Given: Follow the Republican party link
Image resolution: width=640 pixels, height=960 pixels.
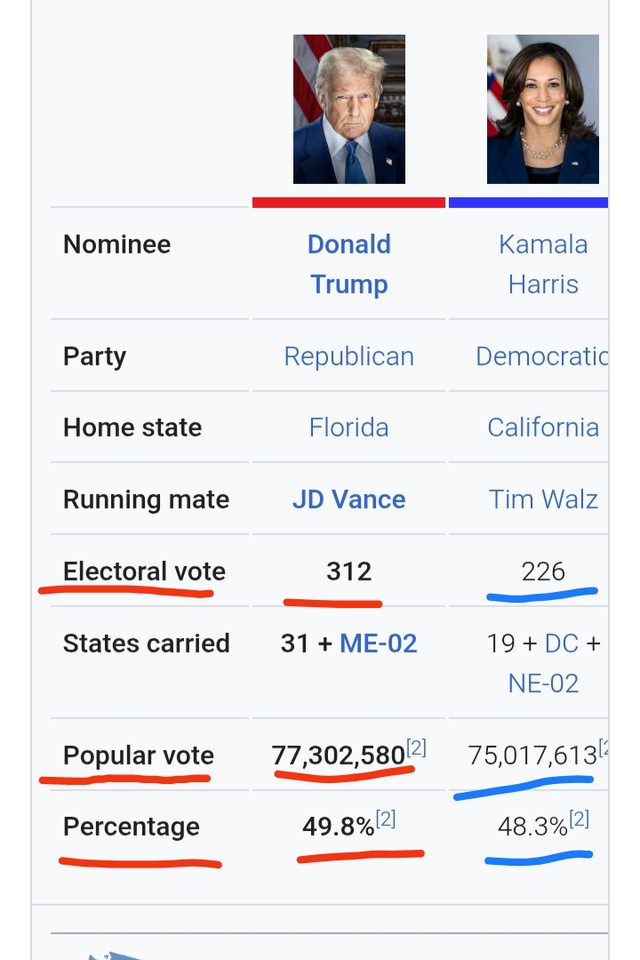Looking at the screenshot, I should point(348,356).
